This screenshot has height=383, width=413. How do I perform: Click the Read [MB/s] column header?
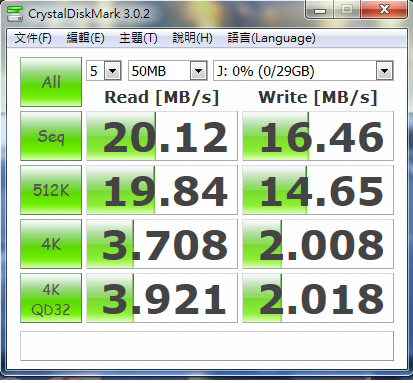162,97
